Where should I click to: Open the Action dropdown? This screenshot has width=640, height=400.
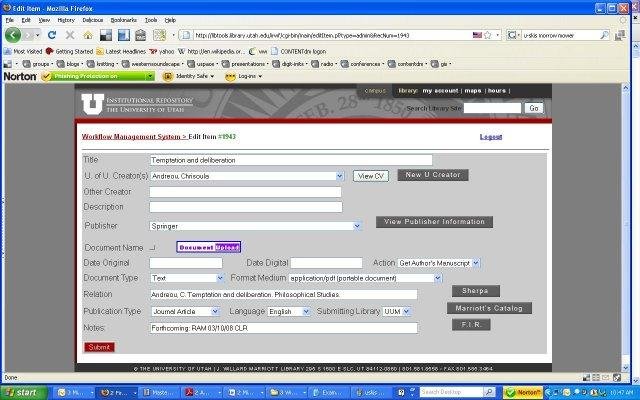pyautogui.click(x=439, y=264)
